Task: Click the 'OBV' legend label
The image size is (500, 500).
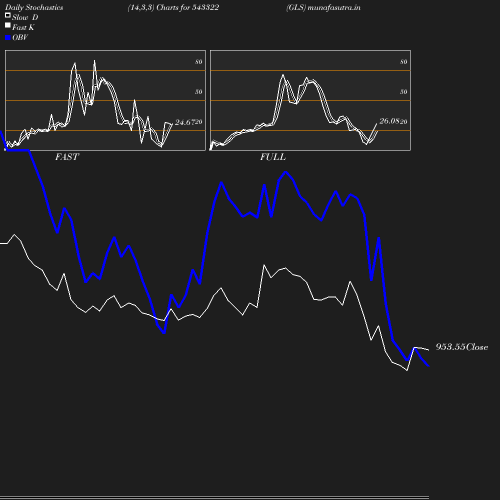Action: tap(20, 38)
